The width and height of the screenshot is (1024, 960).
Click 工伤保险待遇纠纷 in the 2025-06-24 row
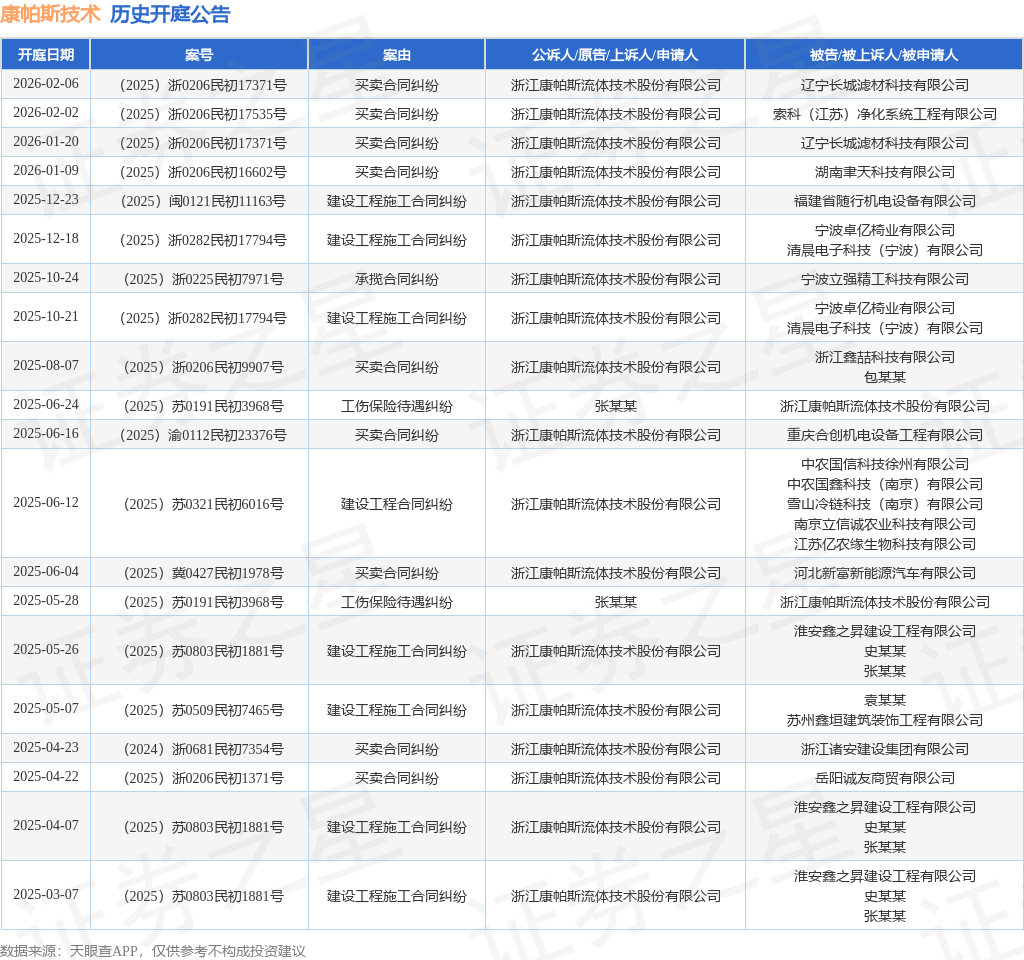click(x=396, y=407)
